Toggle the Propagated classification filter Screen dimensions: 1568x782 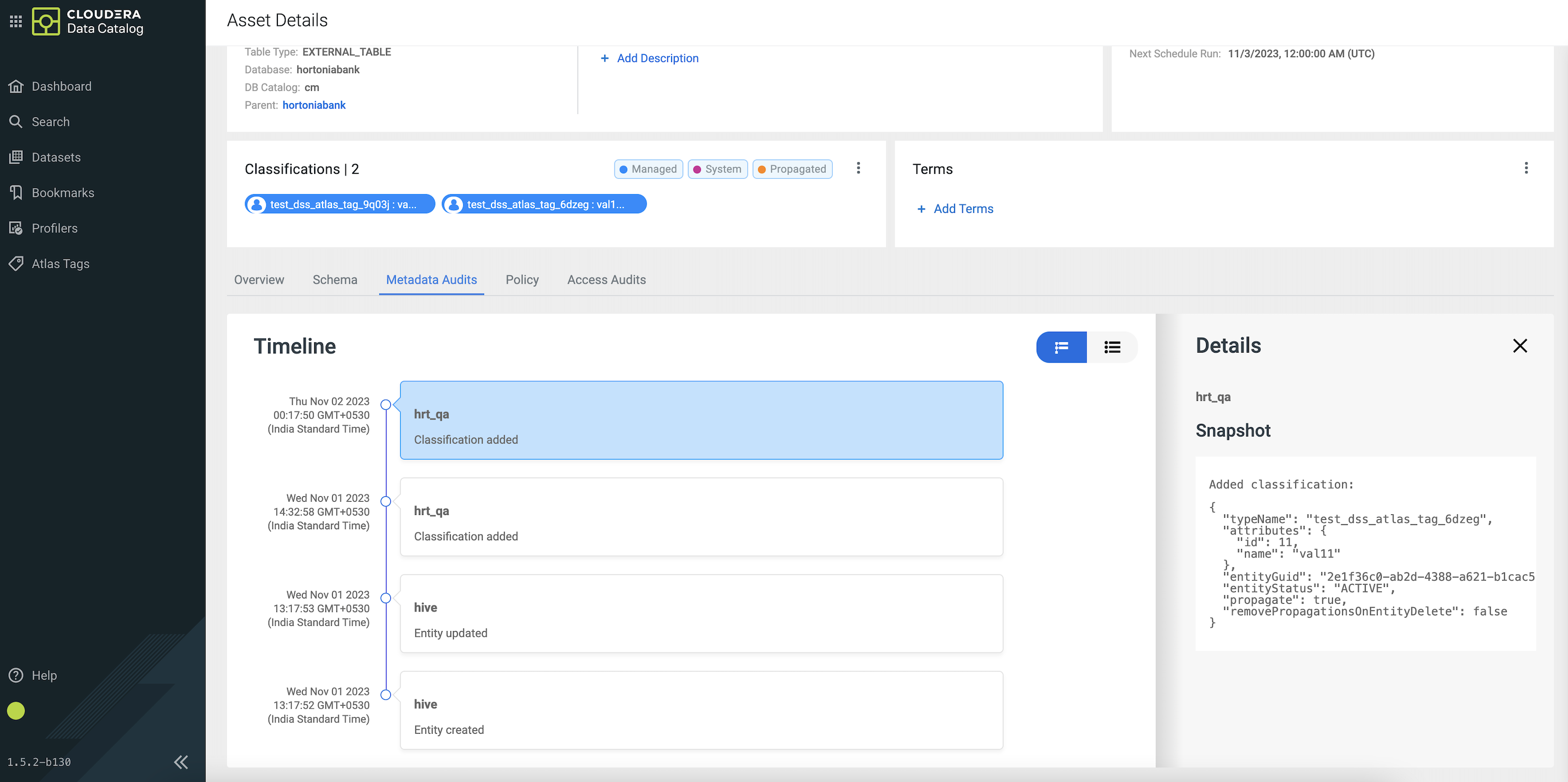(x=792, y=169)
